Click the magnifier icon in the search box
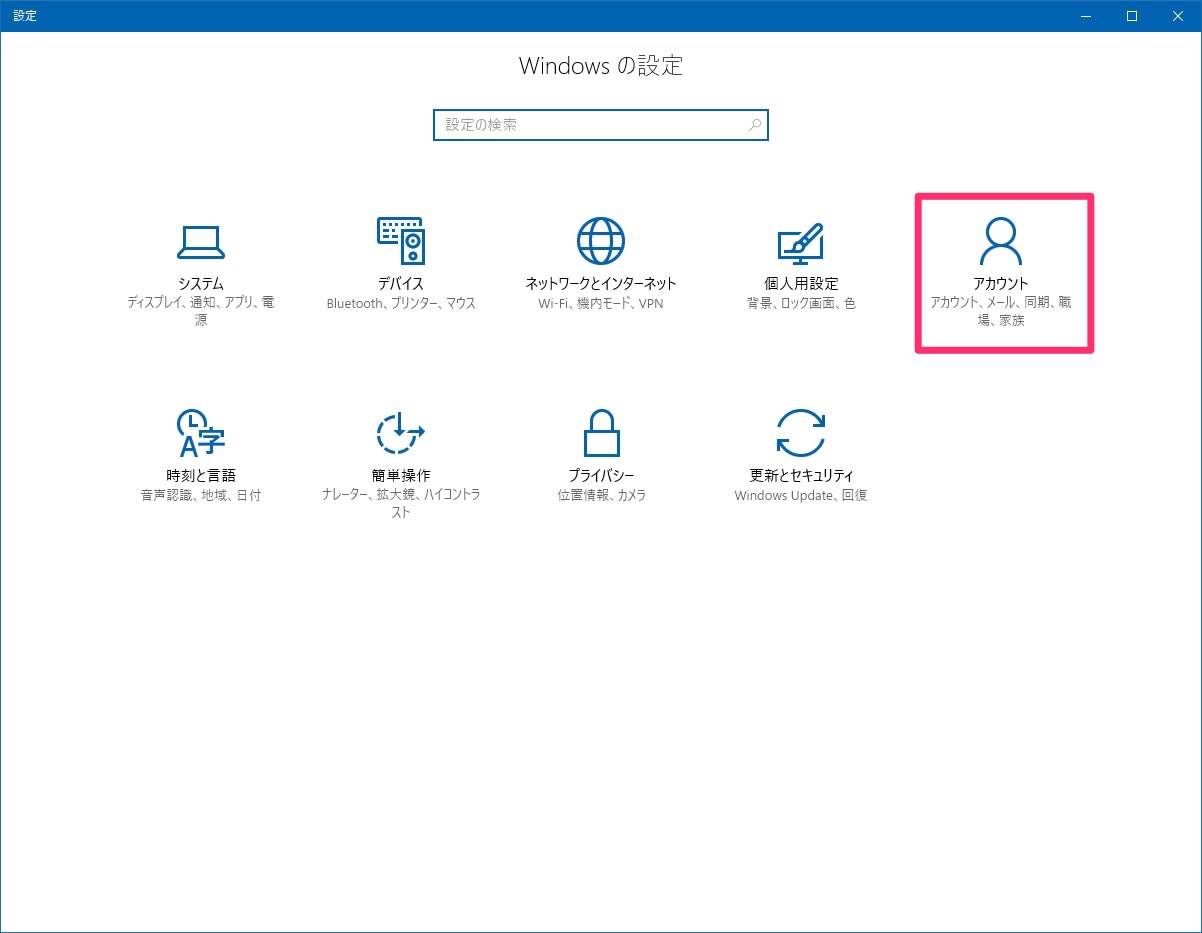The height and width of the screenshot is (933, 1202). [x=755, y=125]
